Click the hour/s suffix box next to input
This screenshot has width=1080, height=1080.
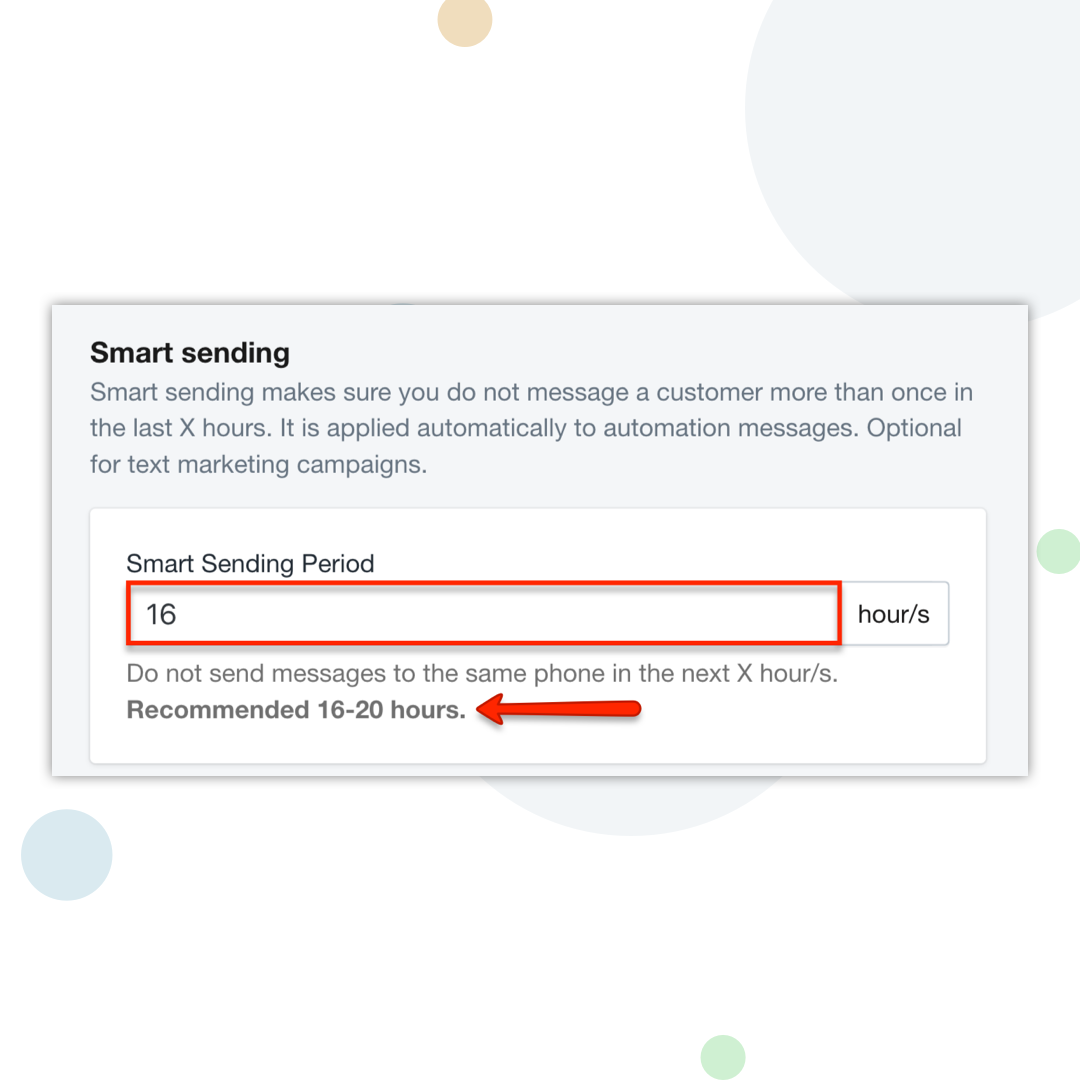point(893,613)
